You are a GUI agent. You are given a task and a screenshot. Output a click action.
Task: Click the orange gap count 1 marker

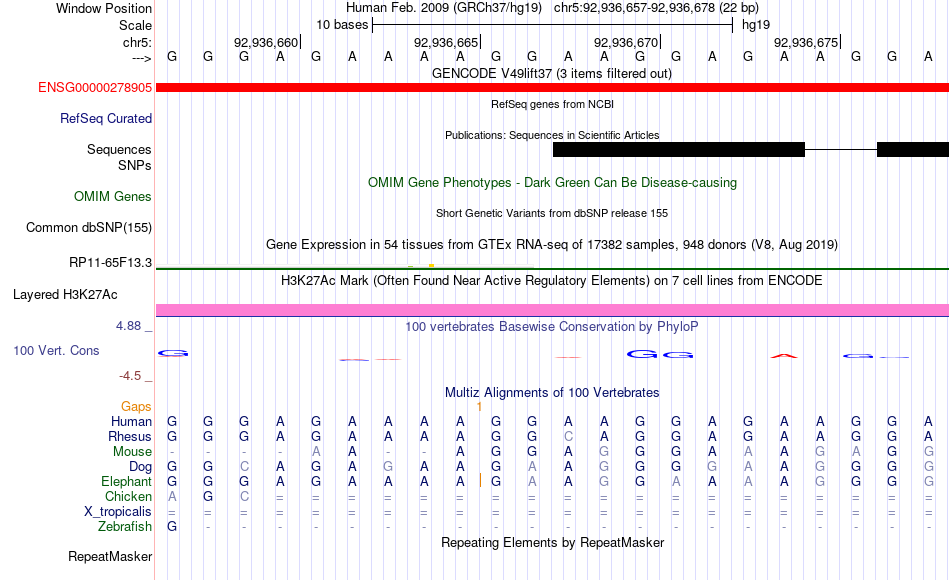(479, 406)
